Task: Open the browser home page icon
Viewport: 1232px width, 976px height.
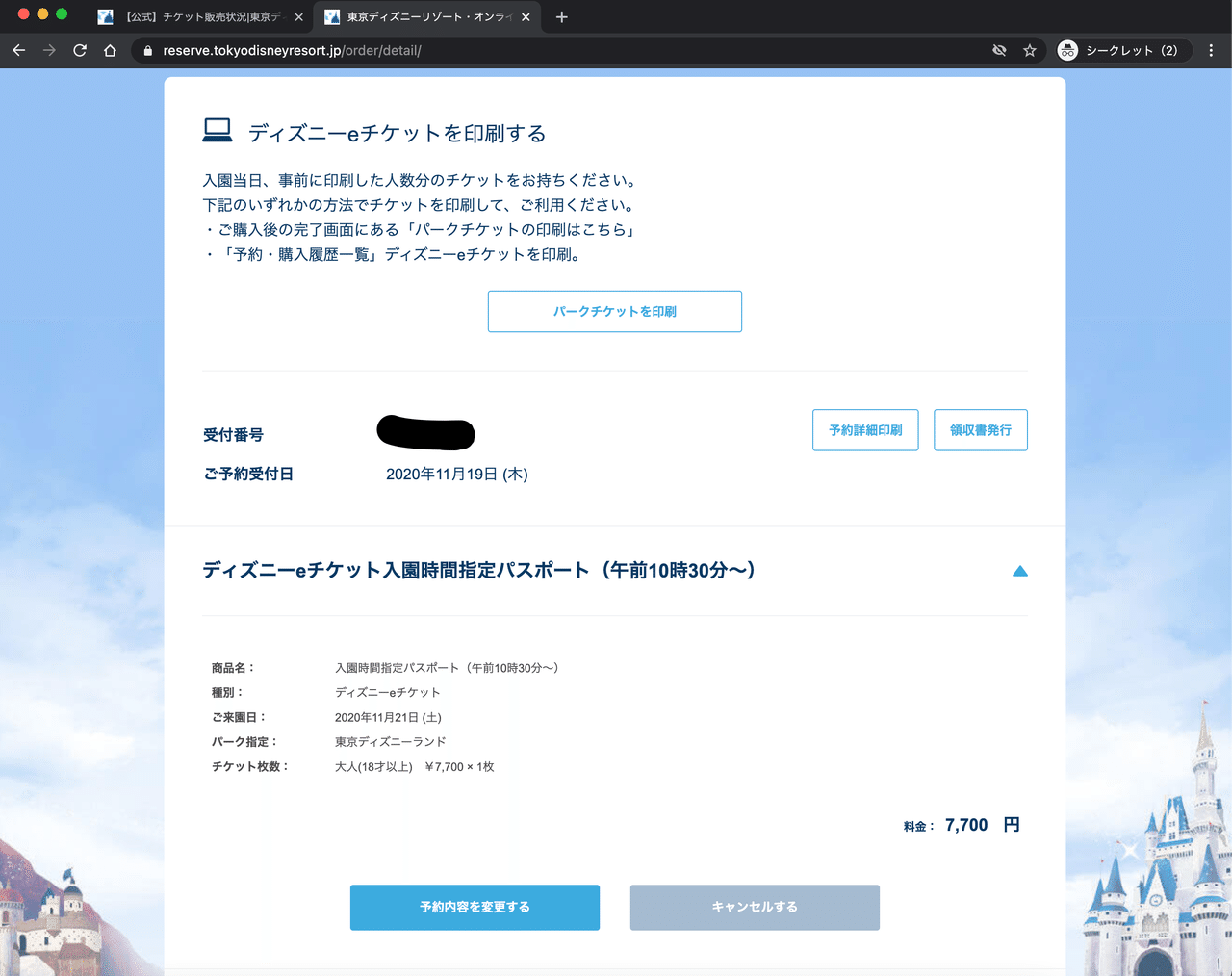Action: [110, 50]
